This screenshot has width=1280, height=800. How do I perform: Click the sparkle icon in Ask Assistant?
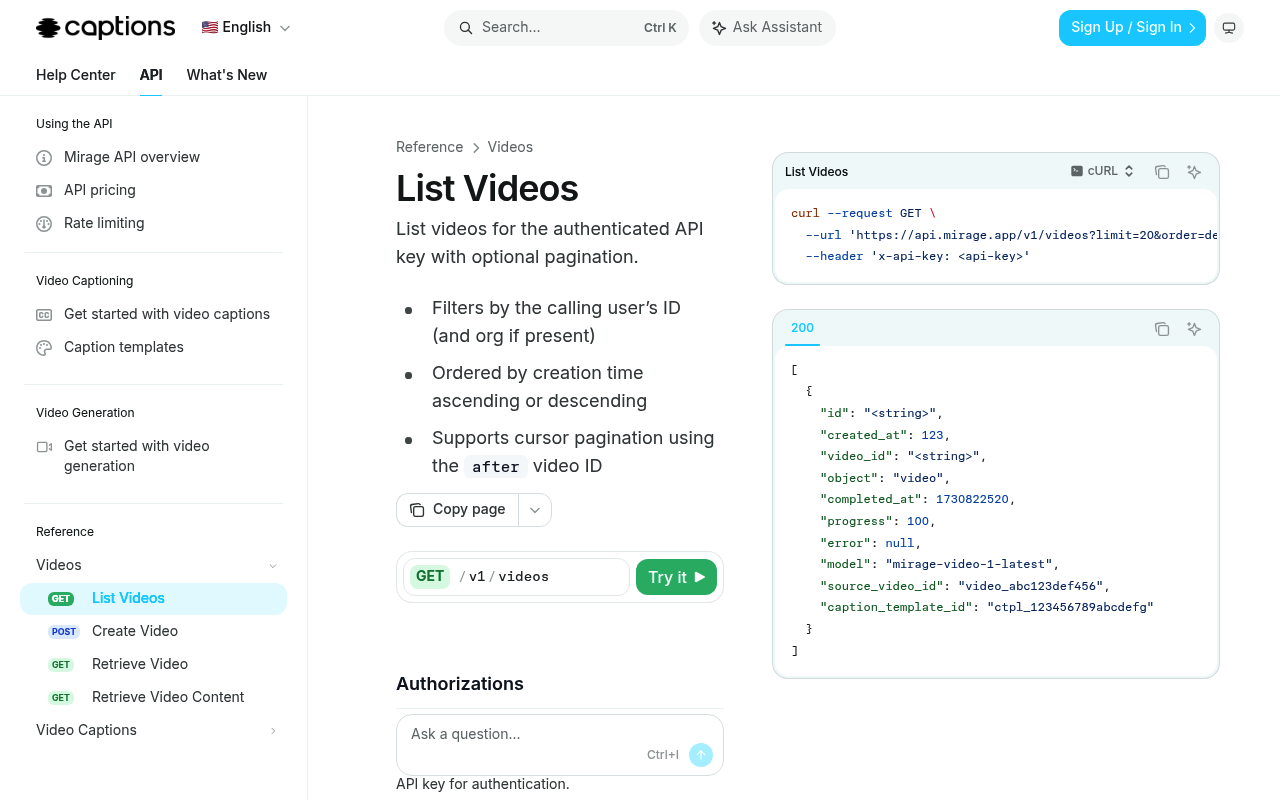point(719,28)
